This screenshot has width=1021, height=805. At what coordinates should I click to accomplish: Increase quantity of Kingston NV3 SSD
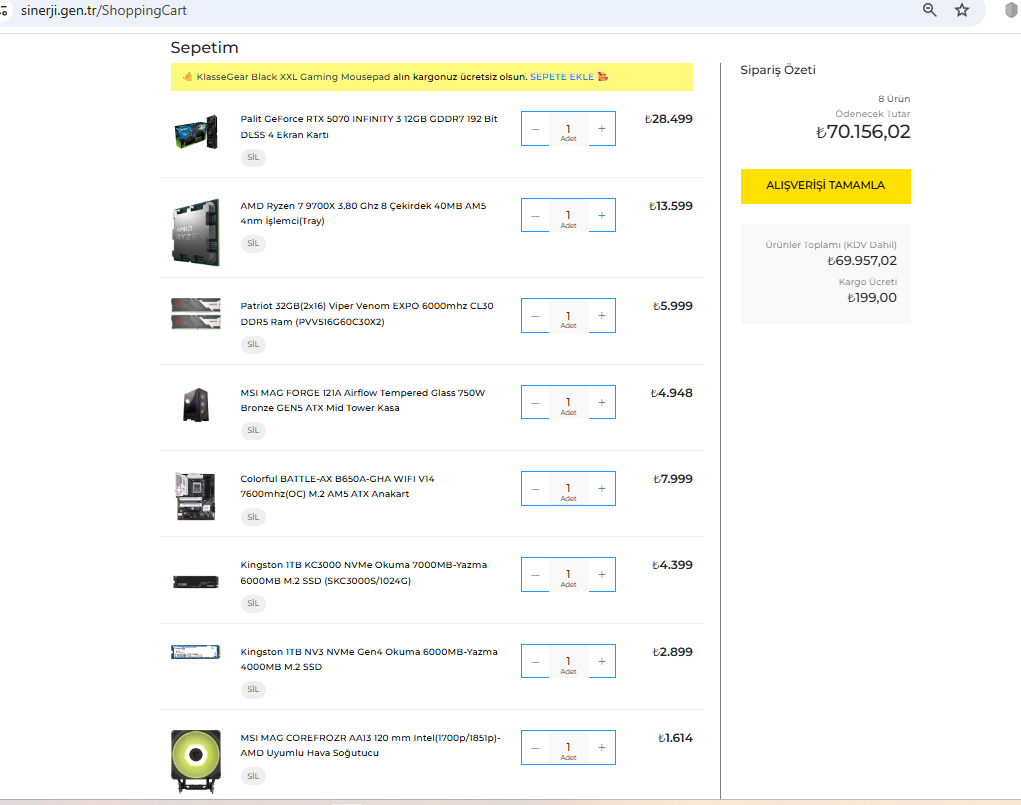[x=601, y=661]
